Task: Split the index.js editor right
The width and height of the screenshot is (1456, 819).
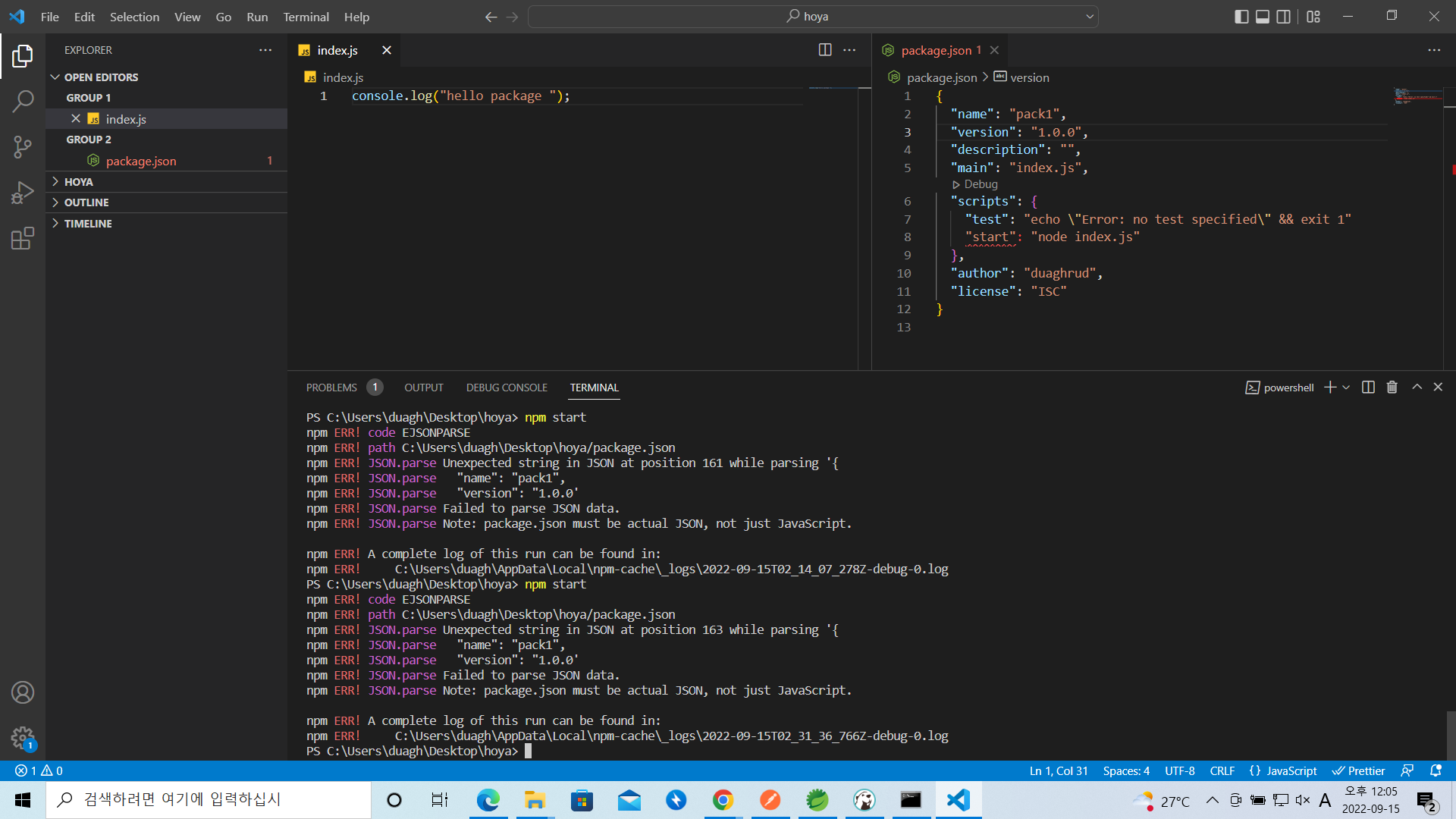Action: [x=825, y=50]
